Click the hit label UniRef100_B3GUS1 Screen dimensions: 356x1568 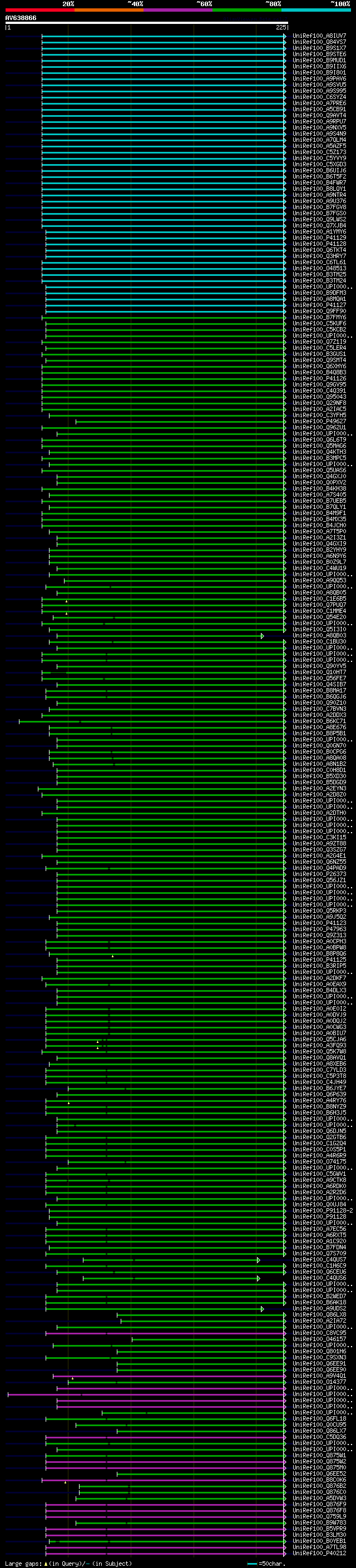coord(319,354)
